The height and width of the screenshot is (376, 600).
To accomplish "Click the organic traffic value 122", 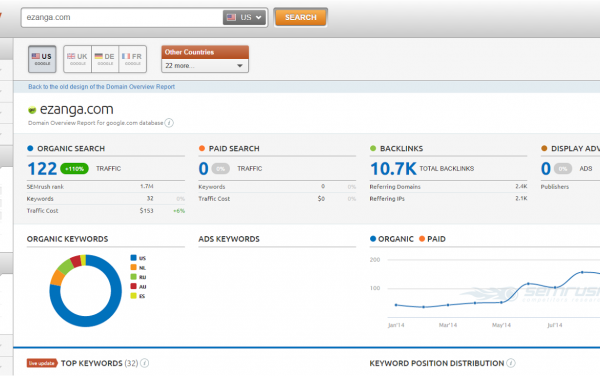I will coord(42,169).
